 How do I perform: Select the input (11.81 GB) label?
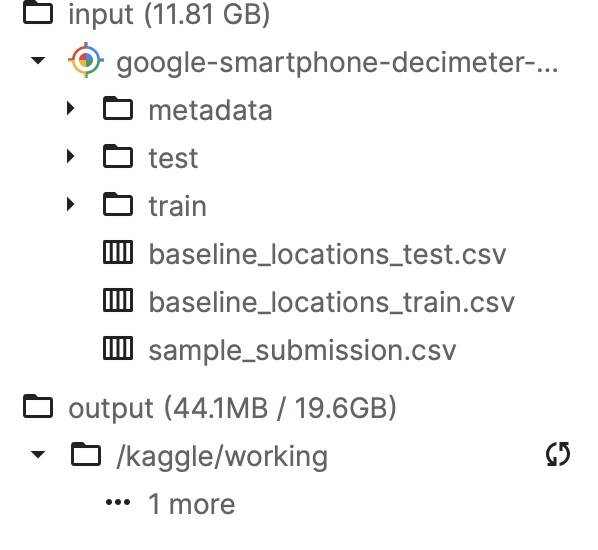click(x=169, y=14)
